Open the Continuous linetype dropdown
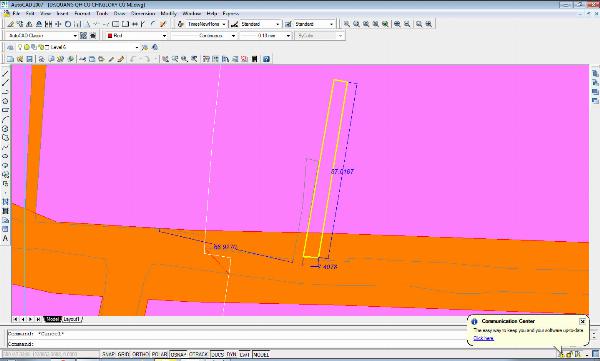 (x=204, y=36)
